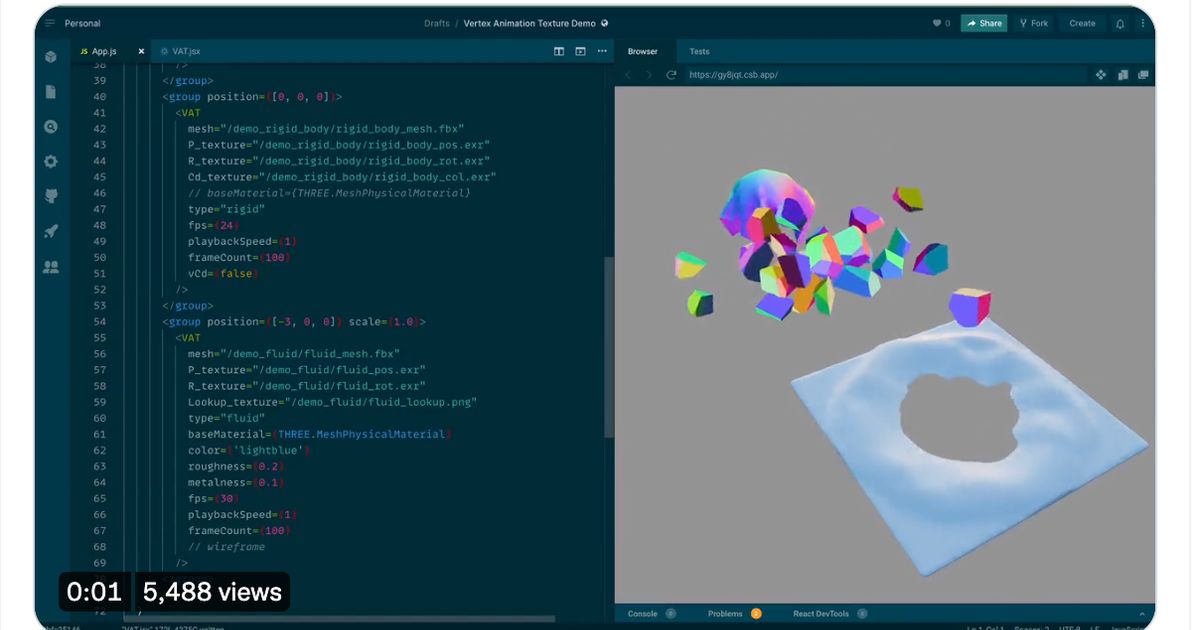Like the sandbox with the heart toggle
Screen dimensions: 1200x630
(935, 22)
